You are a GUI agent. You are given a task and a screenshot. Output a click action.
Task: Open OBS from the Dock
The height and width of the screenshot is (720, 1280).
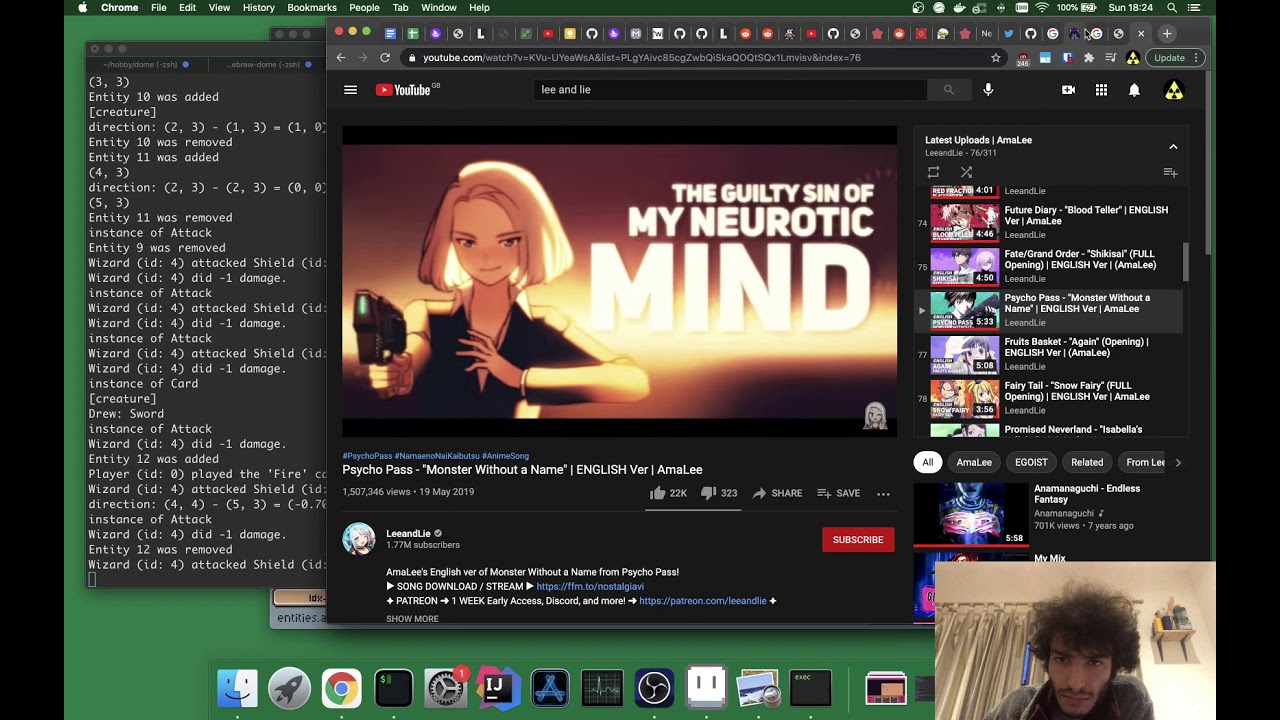[x=654, y=688]
